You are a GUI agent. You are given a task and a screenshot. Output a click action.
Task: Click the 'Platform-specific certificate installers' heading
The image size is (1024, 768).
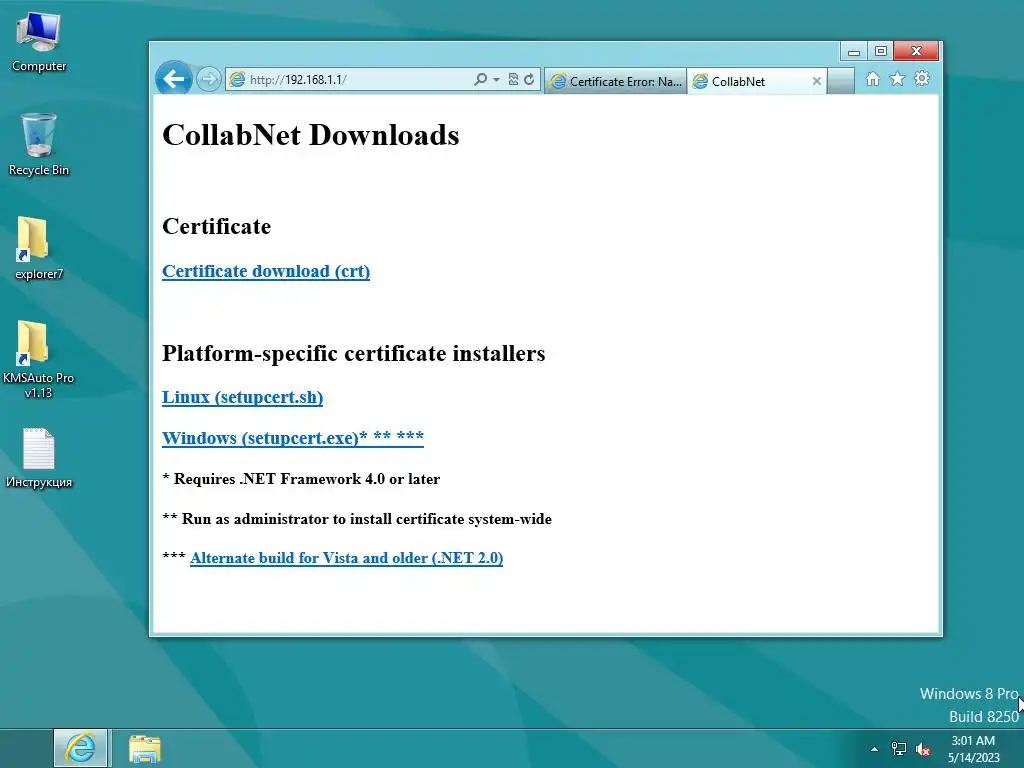coord(353,353)
